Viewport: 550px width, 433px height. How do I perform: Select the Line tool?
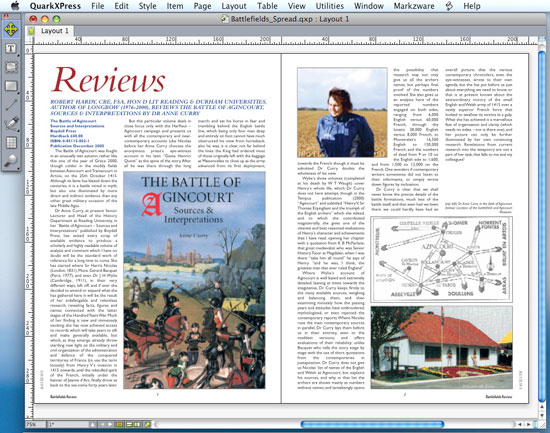pos(11,104)
